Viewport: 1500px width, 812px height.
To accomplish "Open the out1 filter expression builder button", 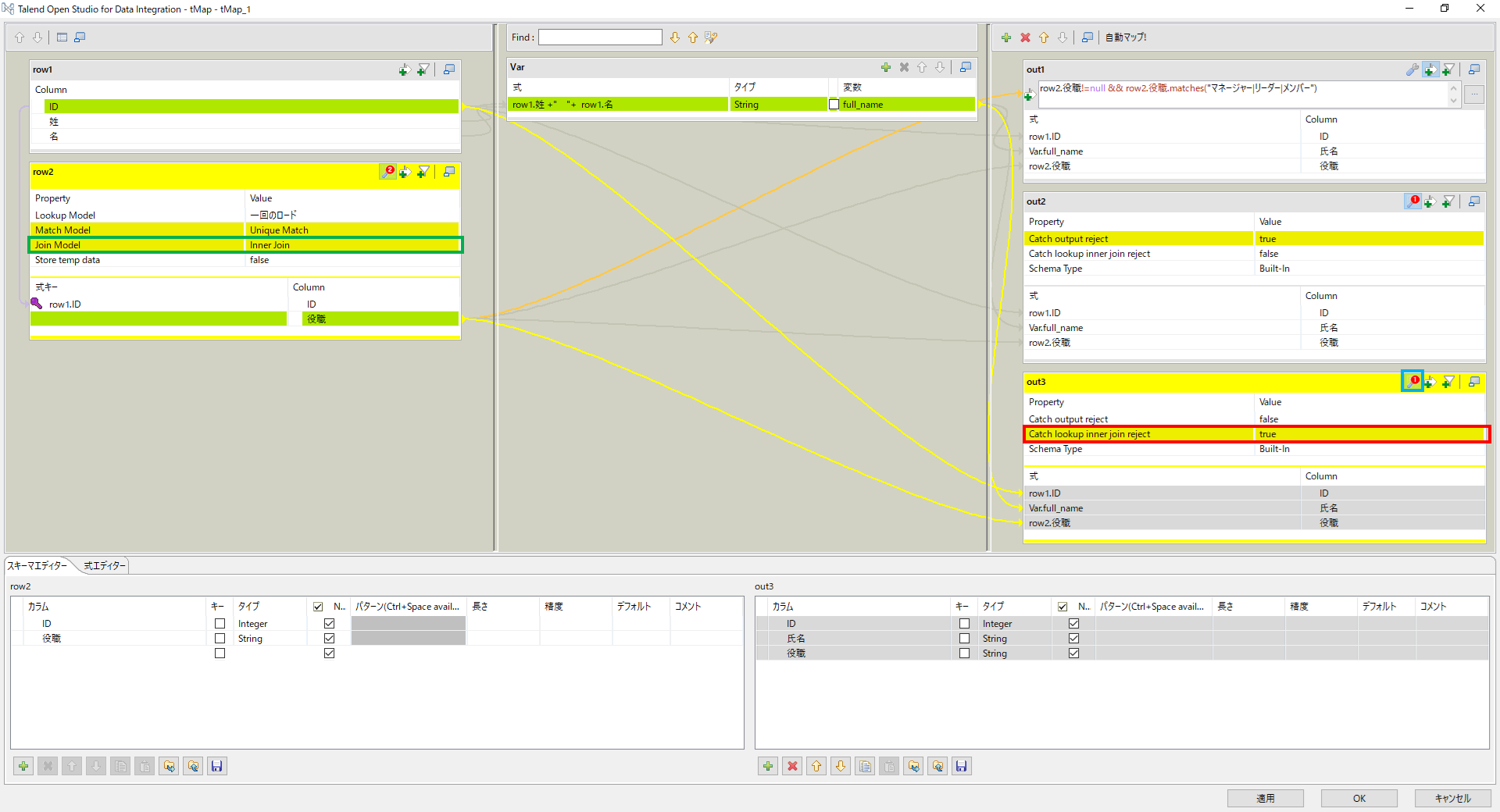I will (1474, 94).
